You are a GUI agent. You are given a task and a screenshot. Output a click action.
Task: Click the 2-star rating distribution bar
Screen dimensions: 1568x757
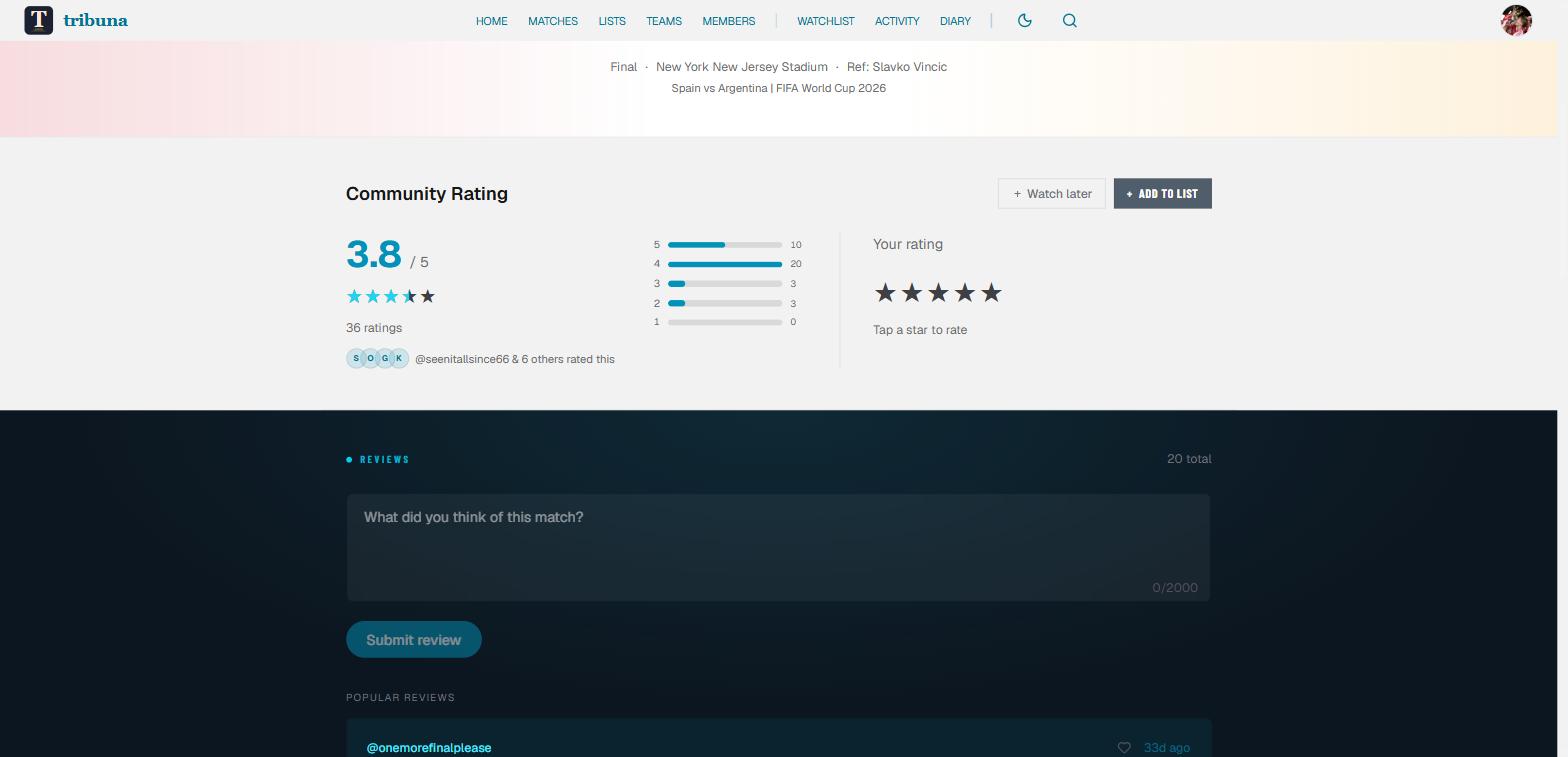(x=725, y=303)
